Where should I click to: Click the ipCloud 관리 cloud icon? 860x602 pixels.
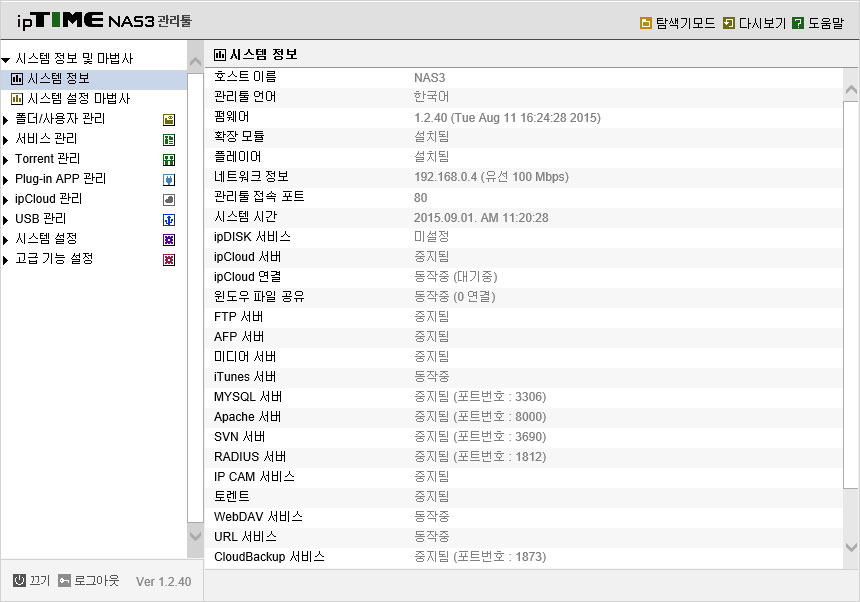coord(169,200)
